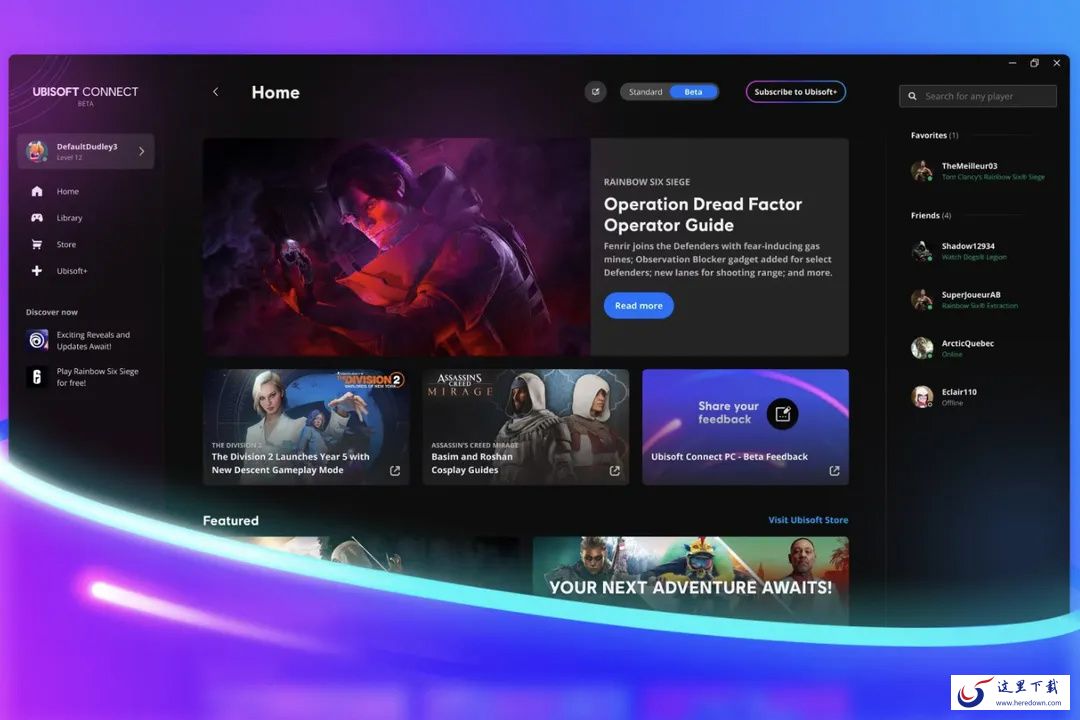Expand the DefaultDudley3 profile chevron
1080x720 pixels.
click(142, 151)
